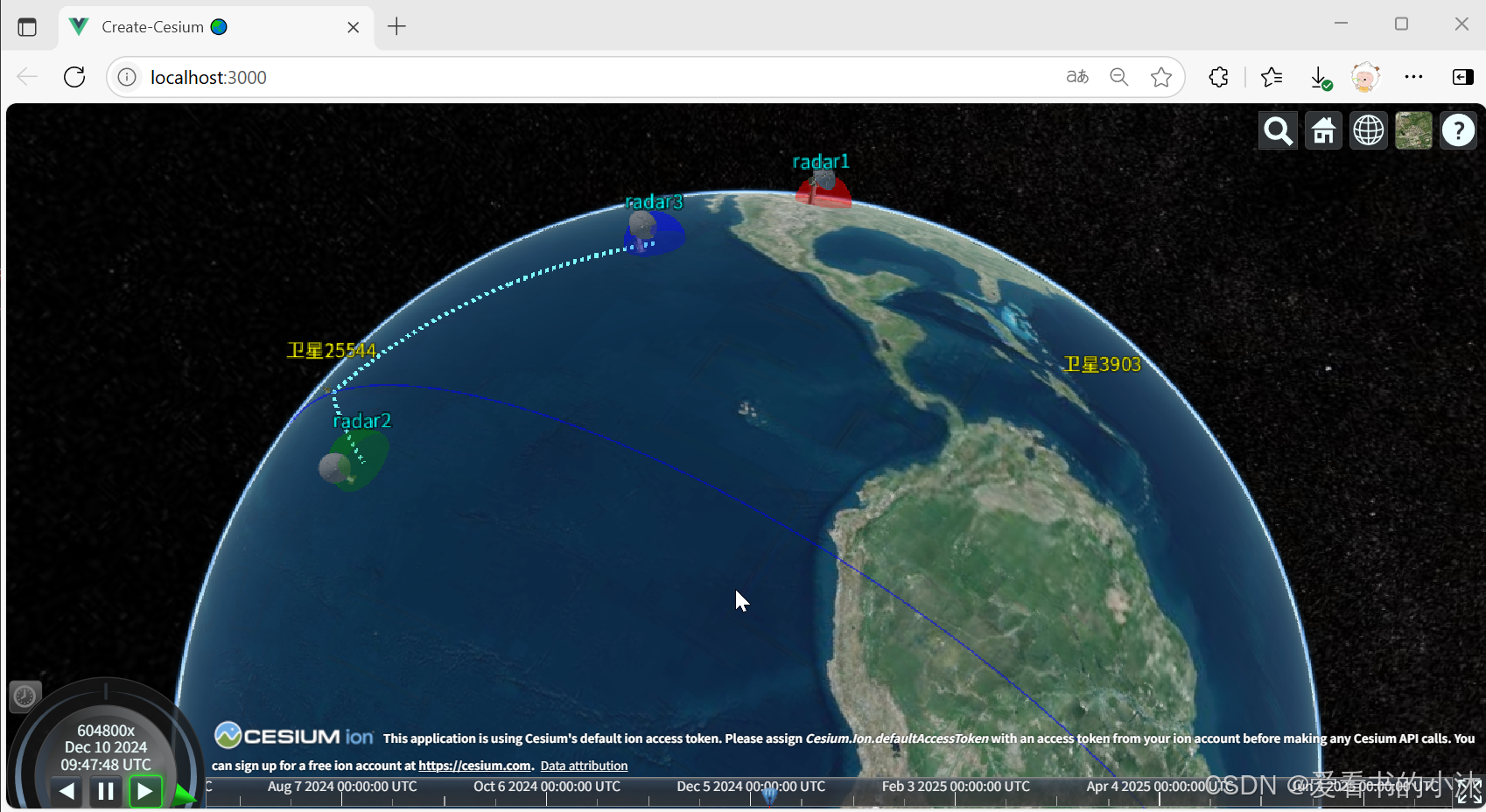Viewport: 1486px width, 812px height.
Task: Close the Create-Cesium tab
Action: pos(354,27)
